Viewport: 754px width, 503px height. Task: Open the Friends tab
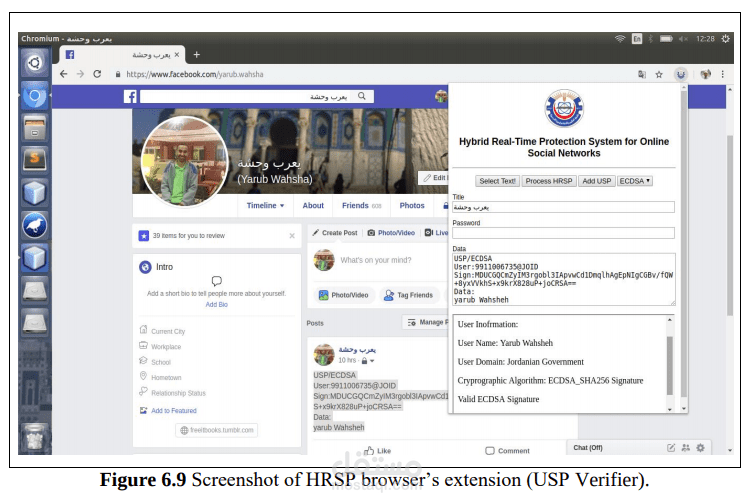click(362, 206)
